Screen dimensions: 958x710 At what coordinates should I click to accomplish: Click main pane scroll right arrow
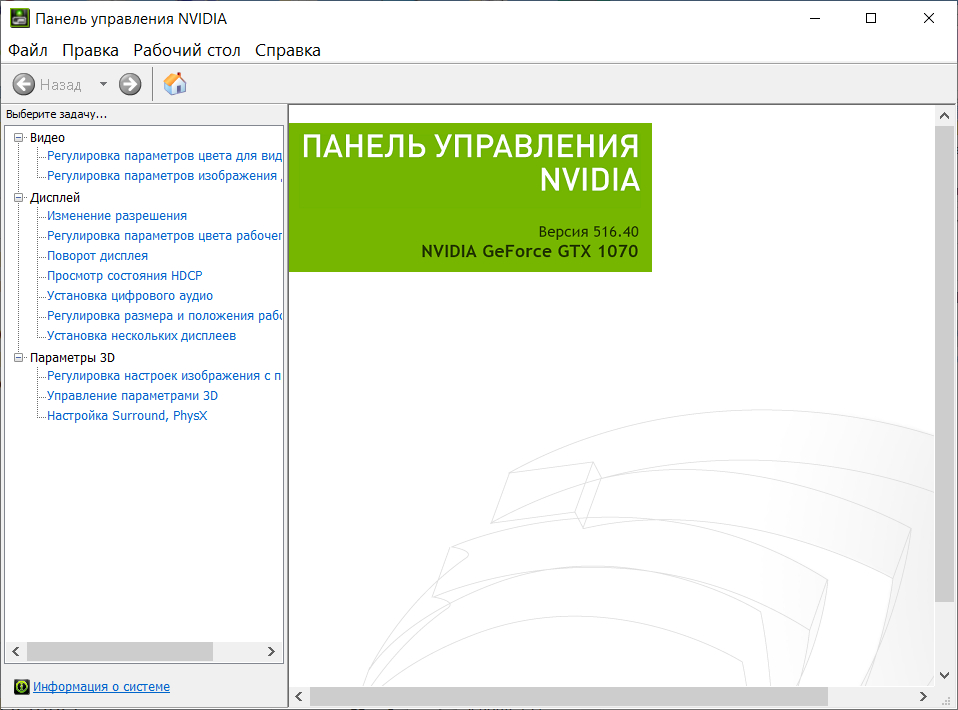[x=923, y=697]
